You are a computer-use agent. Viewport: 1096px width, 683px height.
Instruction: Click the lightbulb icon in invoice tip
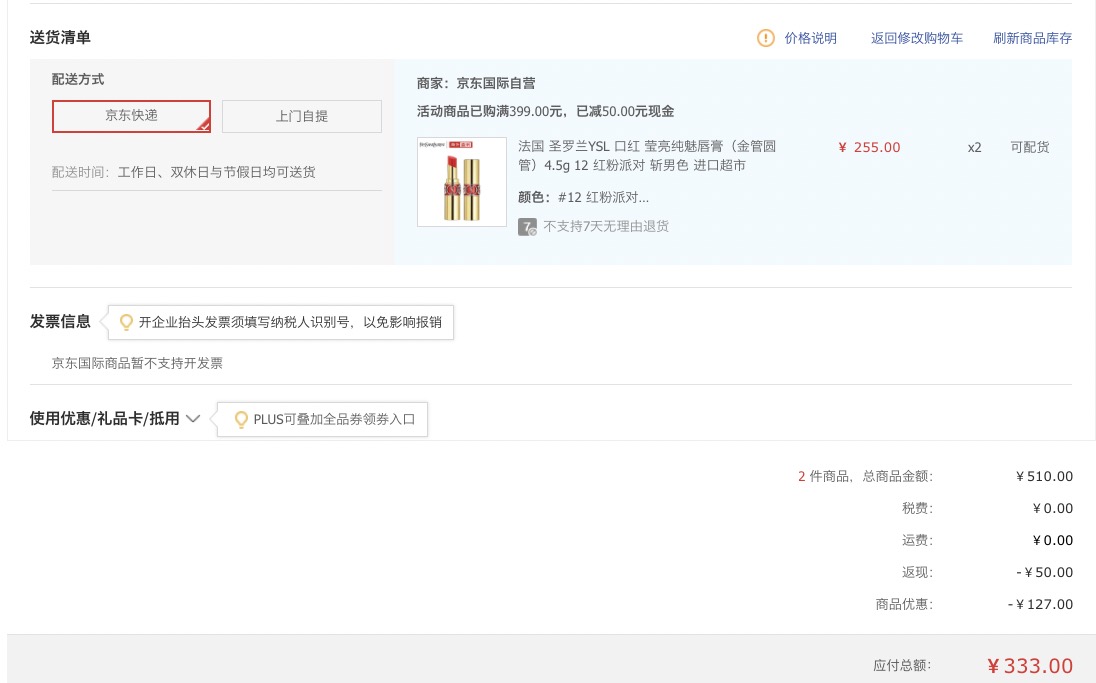pos(126,322)
